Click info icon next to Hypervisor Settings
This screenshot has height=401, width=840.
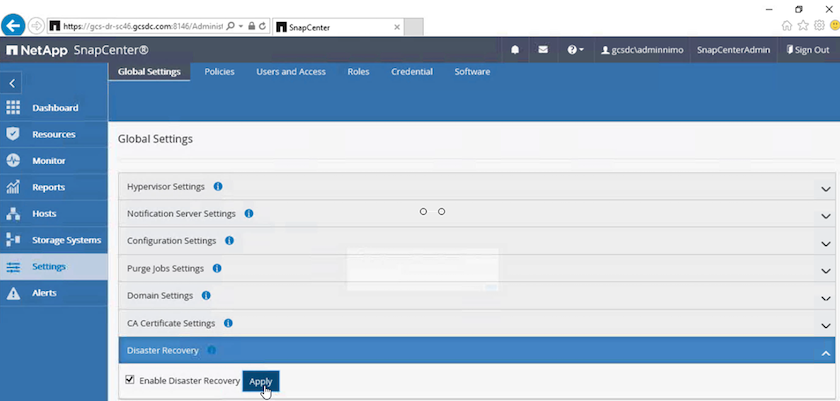pos(218,186)
